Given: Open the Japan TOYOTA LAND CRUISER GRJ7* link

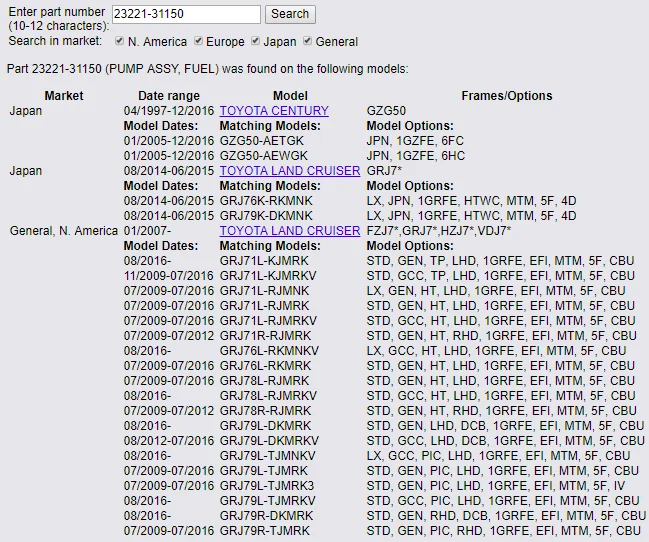Looking at the screenshot, I should (290, 171).
